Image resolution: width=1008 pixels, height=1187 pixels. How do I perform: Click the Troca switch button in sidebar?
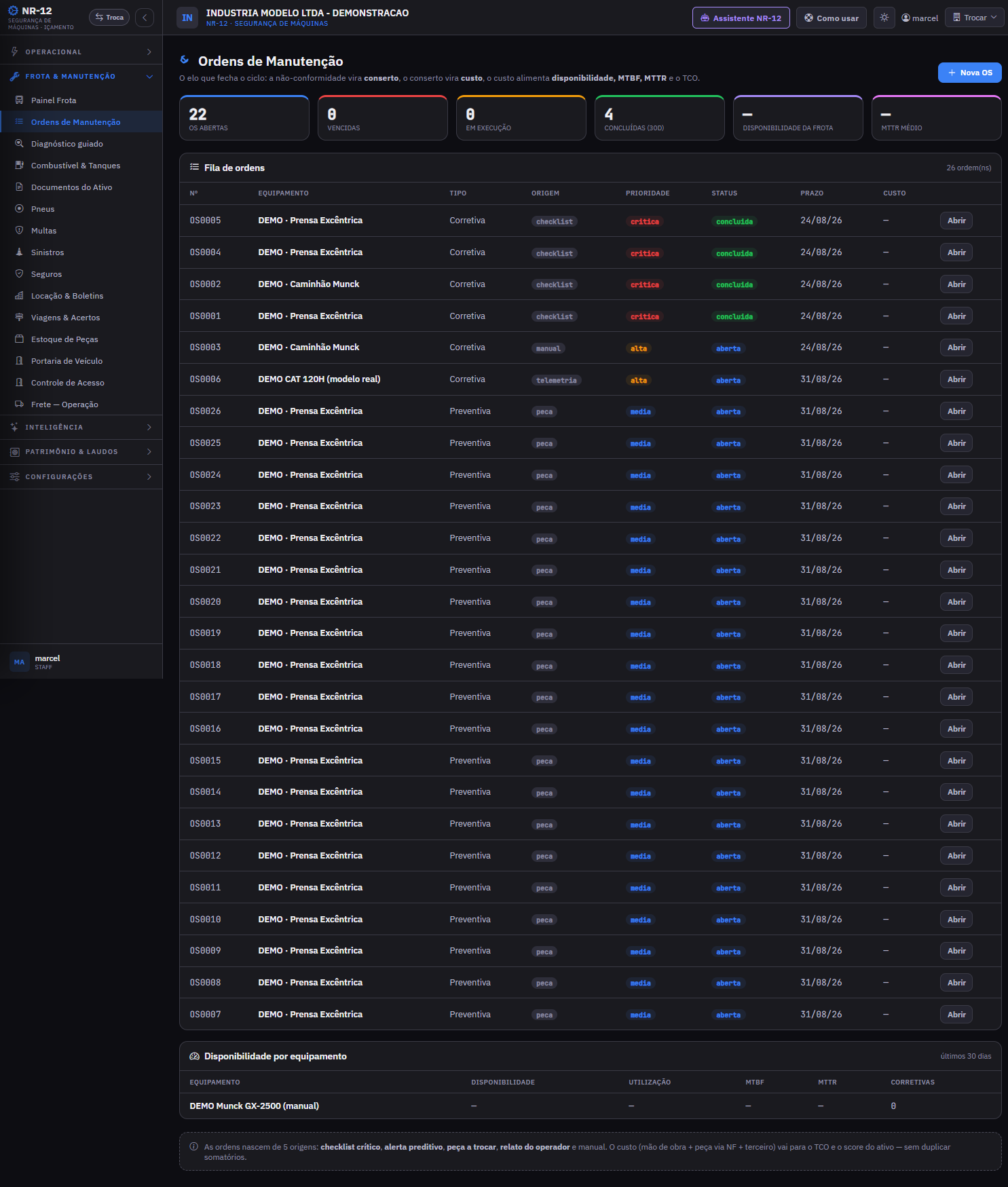pos(109,18)
